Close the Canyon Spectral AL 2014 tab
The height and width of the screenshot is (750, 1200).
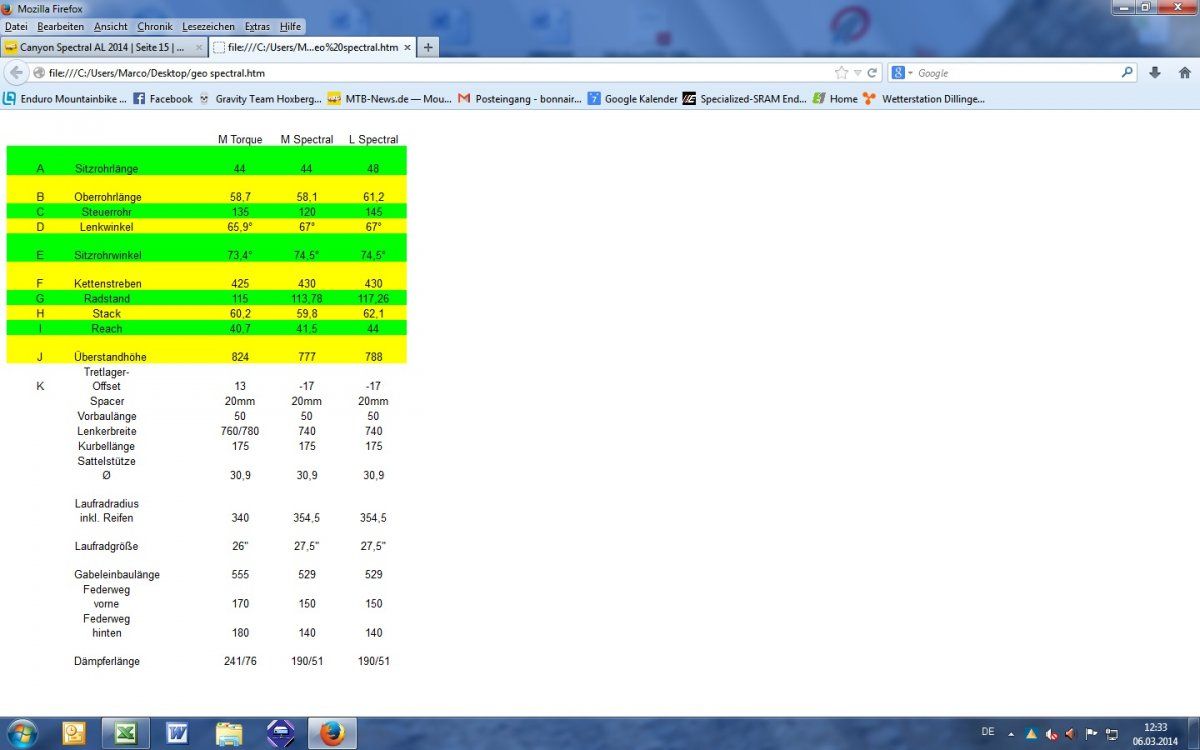[x=199, y=47]
